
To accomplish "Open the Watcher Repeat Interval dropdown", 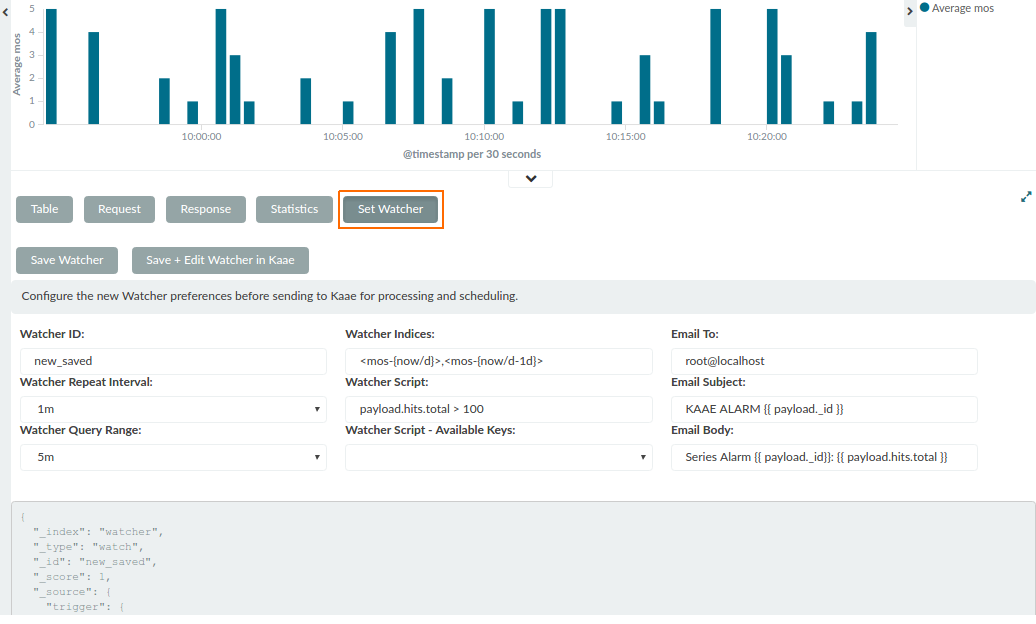I will (x=173, y=409).
